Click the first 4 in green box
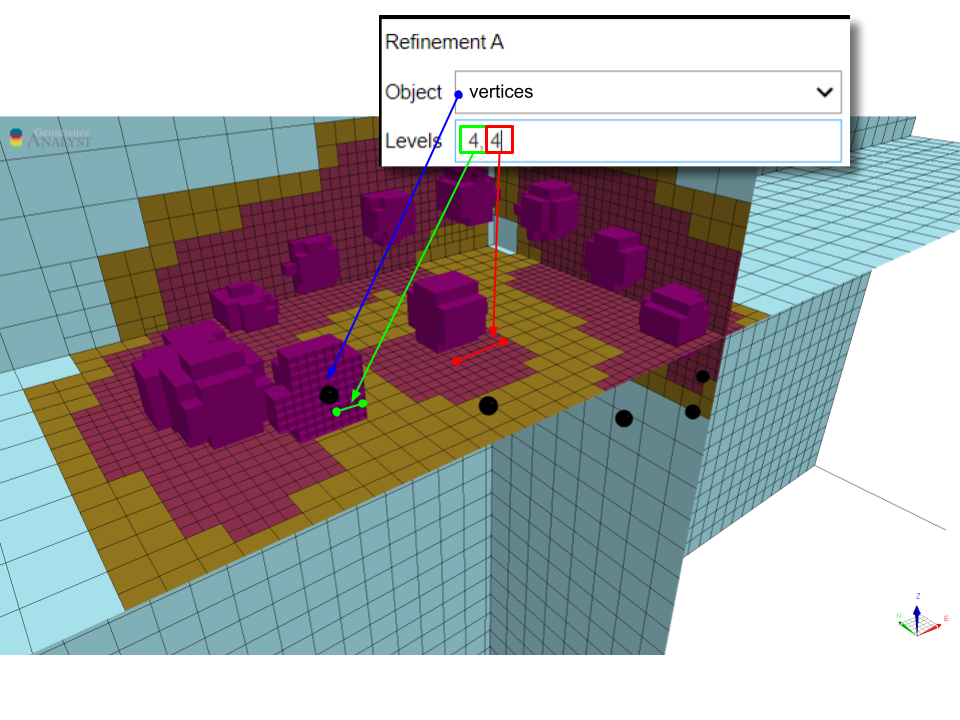This screenshot has width=960, height=720. pyautogui.click(x=473, y=141)
